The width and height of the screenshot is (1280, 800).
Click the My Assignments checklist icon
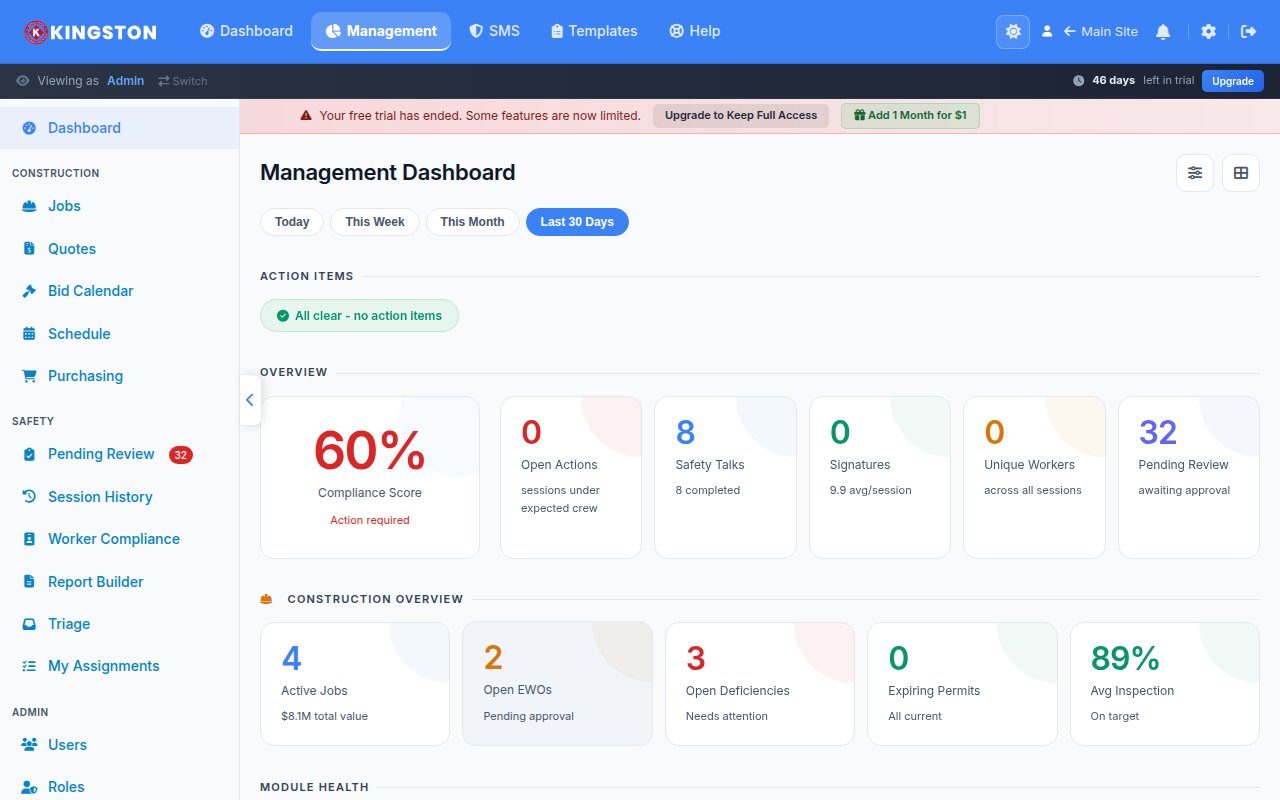click(29, 666)
